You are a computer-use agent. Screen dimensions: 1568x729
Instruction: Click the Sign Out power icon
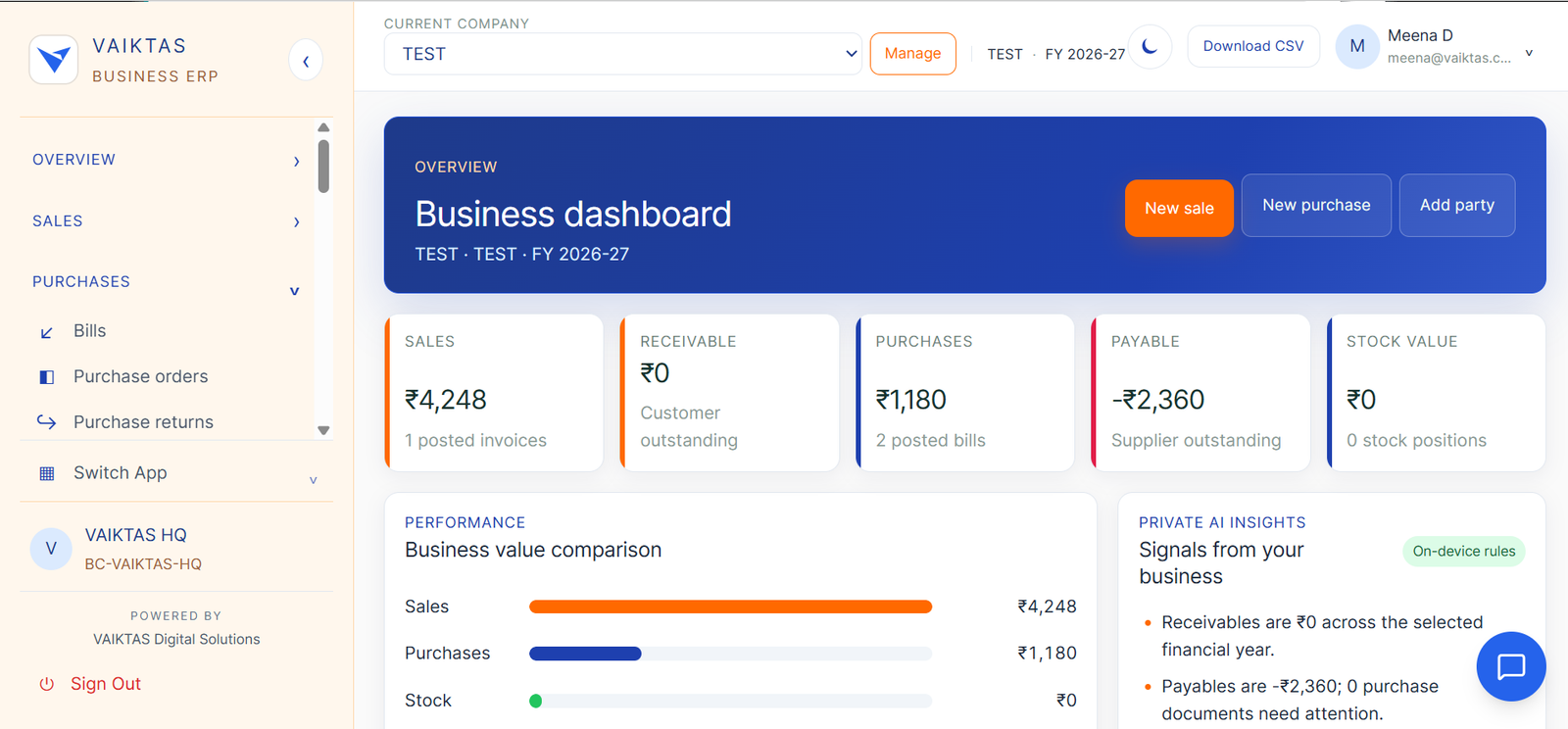coord(46,684)
